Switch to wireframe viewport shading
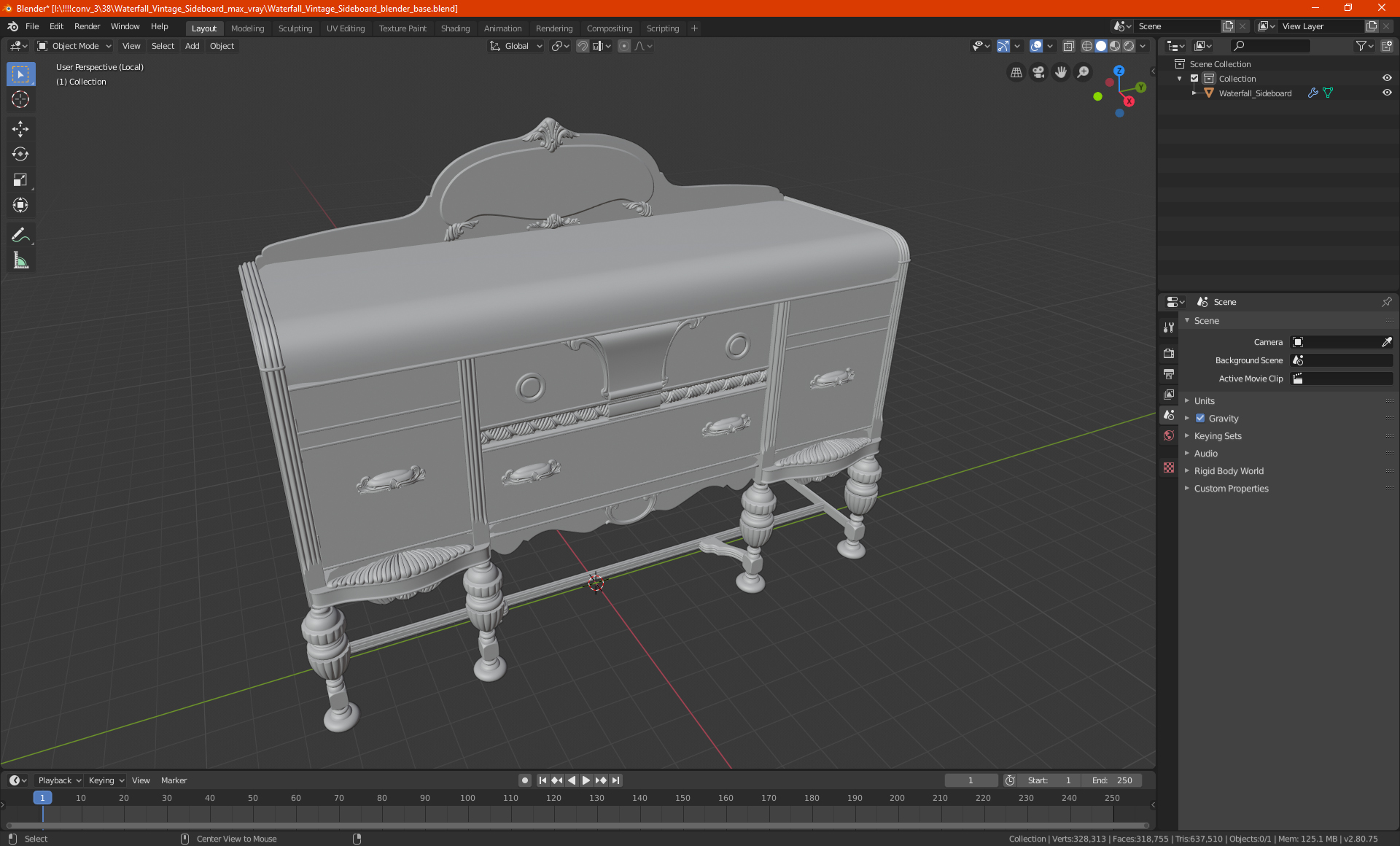Image resolution: width=1400 pixels, height=846 pixels. tap(1086, 46)
